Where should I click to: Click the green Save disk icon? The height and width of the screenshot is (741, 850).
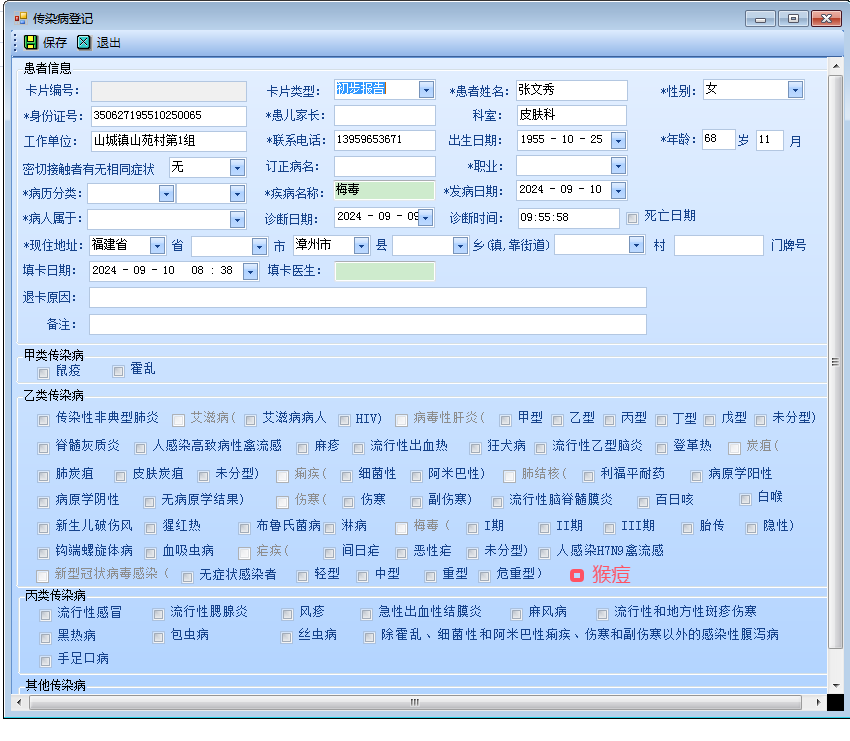click(31, 42)
